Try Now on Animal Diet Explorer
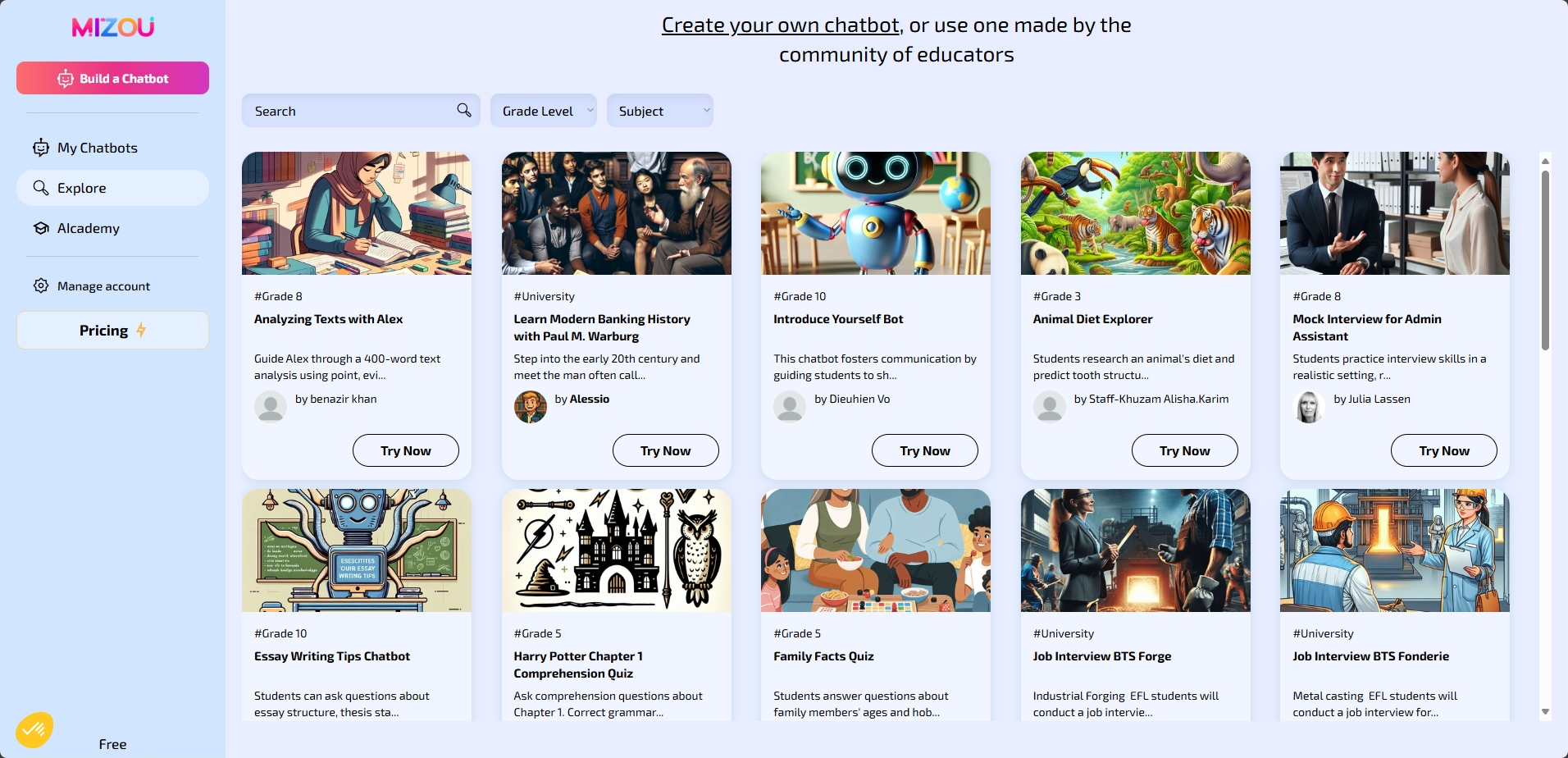The width and height of the screenshot is (1568, 758). (1184, 450)
